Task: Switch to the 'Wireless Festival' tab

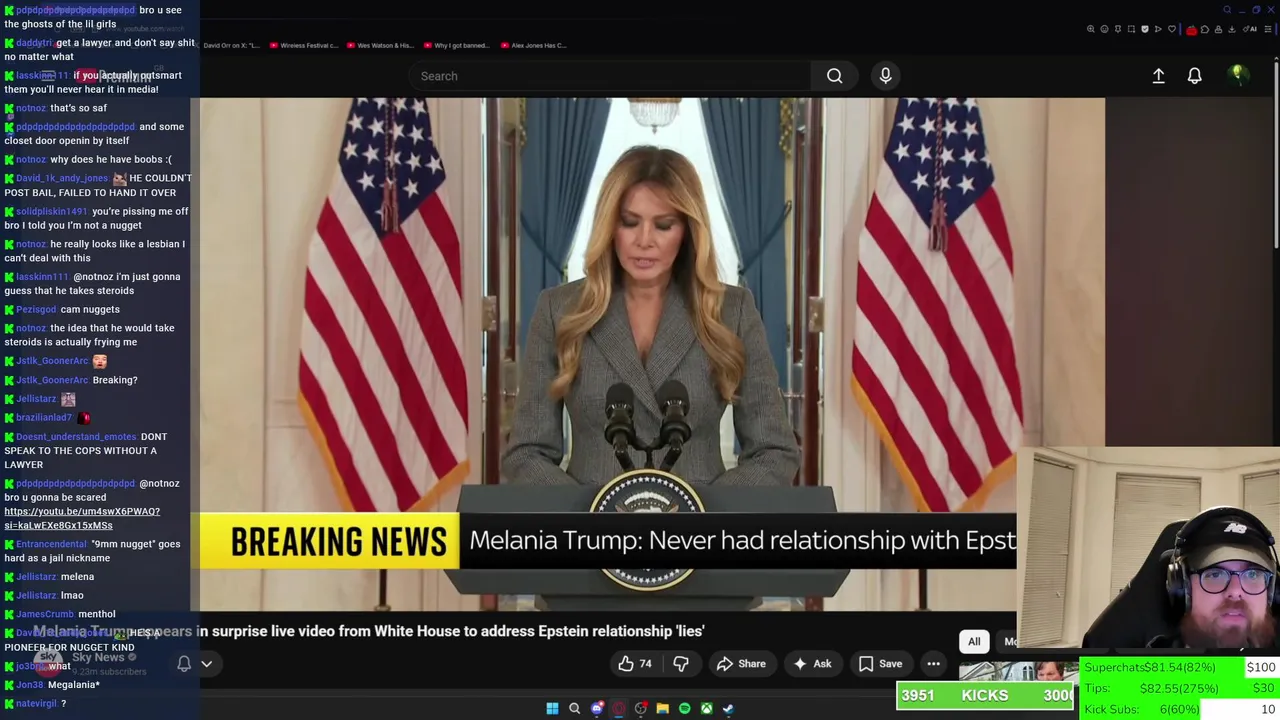Action: coord(303,45)
